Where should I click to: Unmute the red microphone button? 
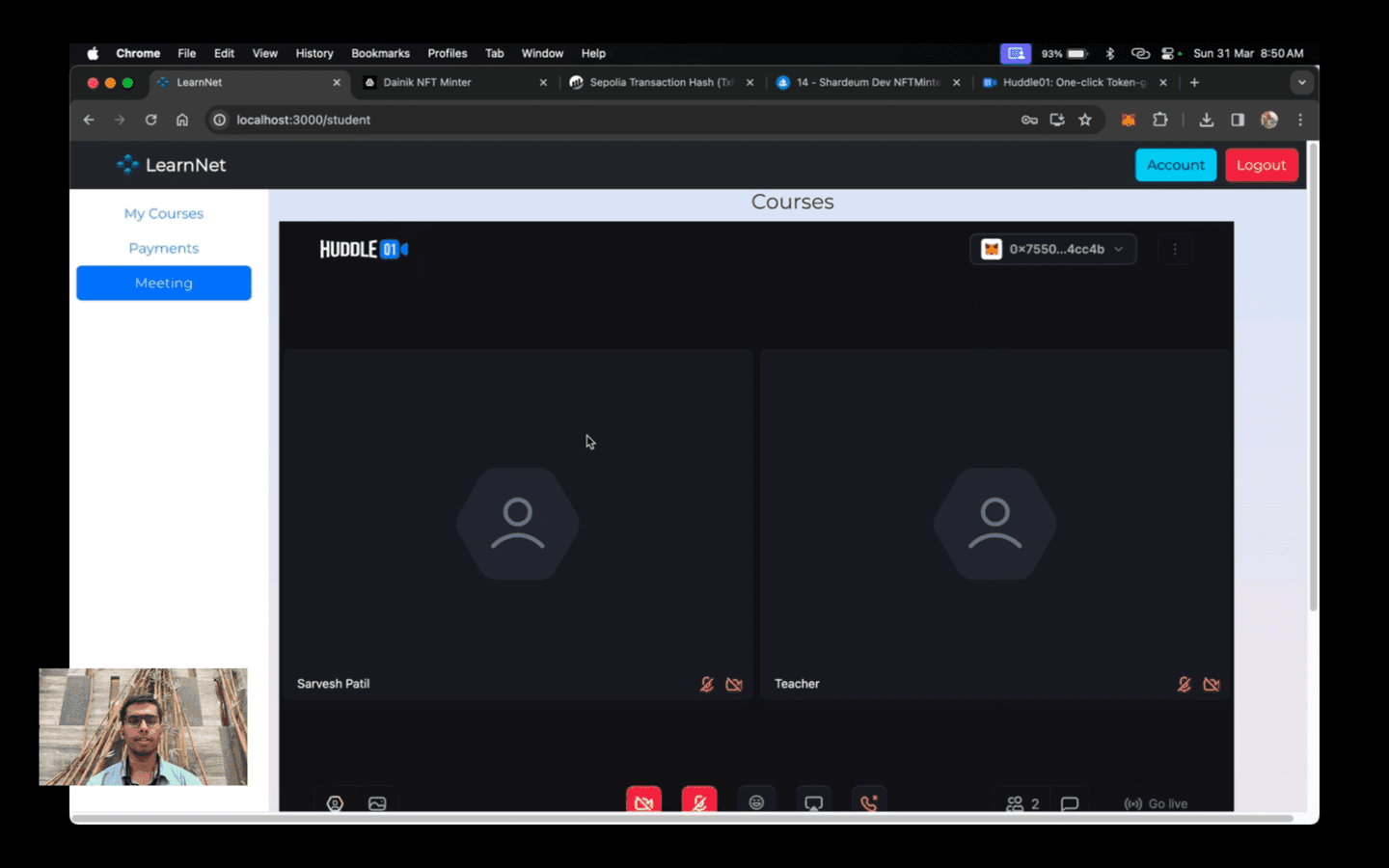(699, 800)
